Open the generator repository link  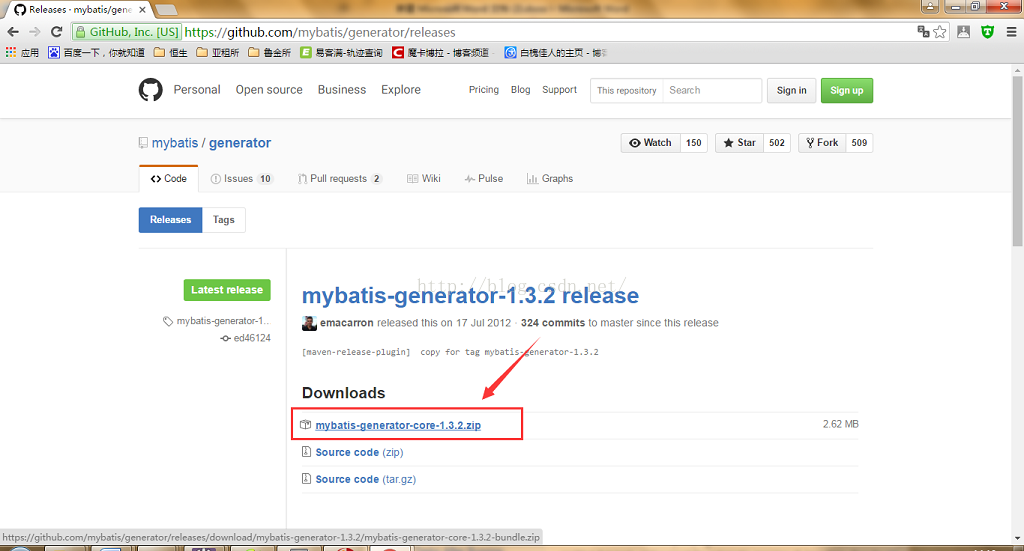(x=240, y=143)
